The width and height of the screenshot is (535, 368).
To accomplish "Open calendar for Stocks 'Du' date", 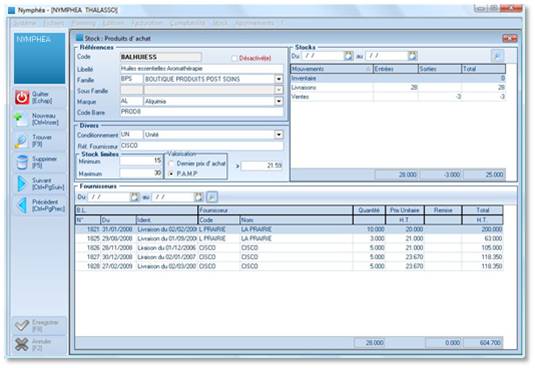I will click(x=348, y=56).
